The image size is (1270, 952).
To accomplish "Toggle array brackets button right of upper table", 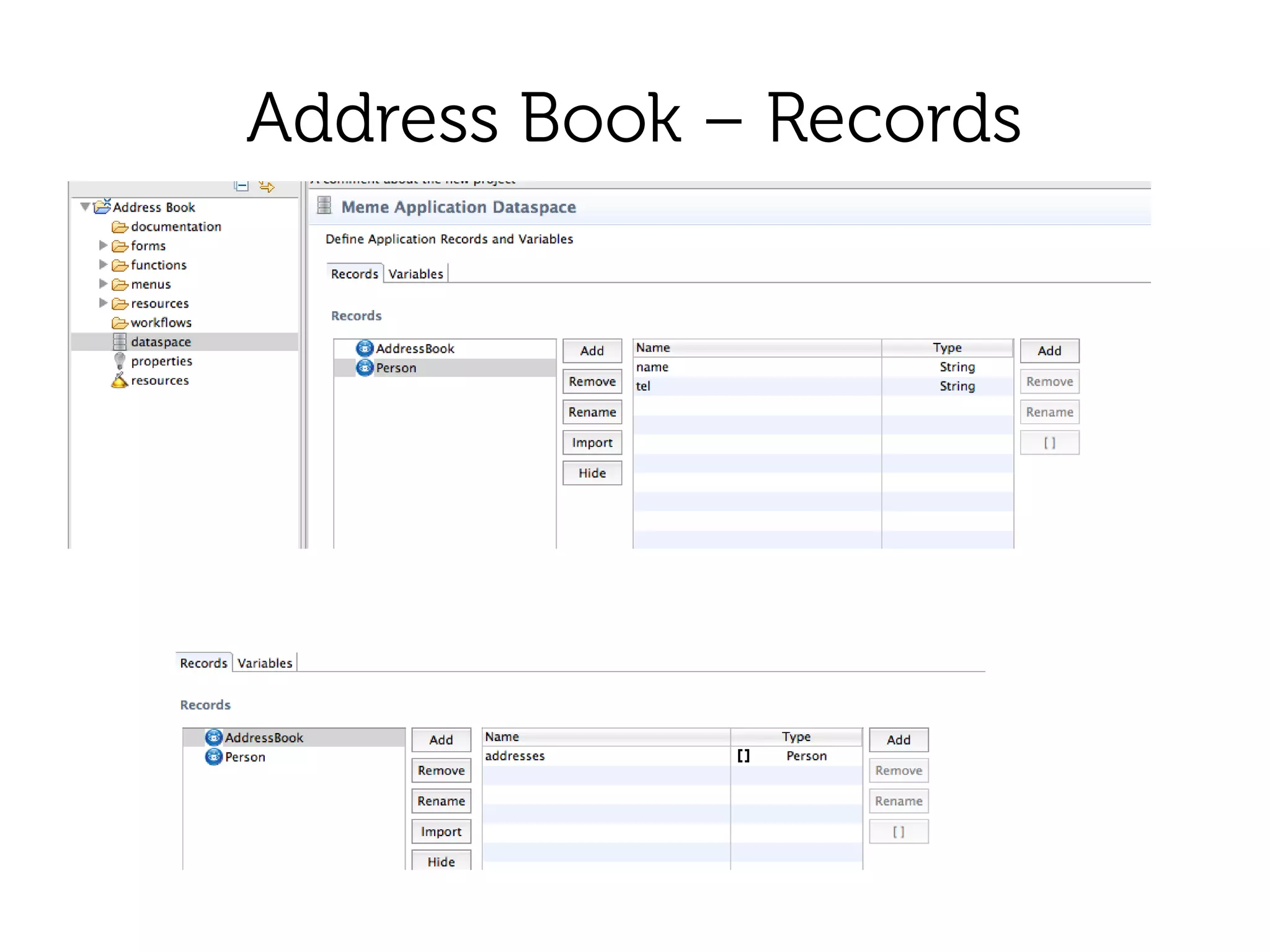I will tap(1050, 442).
